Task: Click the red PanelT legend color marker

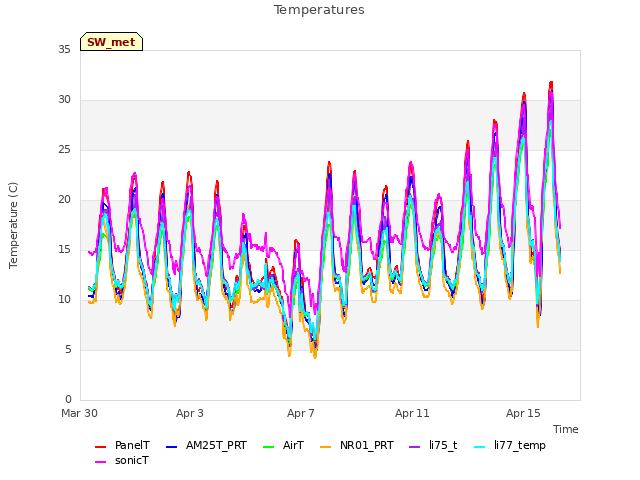Action: pyautogui.click(x=100, y=447)
